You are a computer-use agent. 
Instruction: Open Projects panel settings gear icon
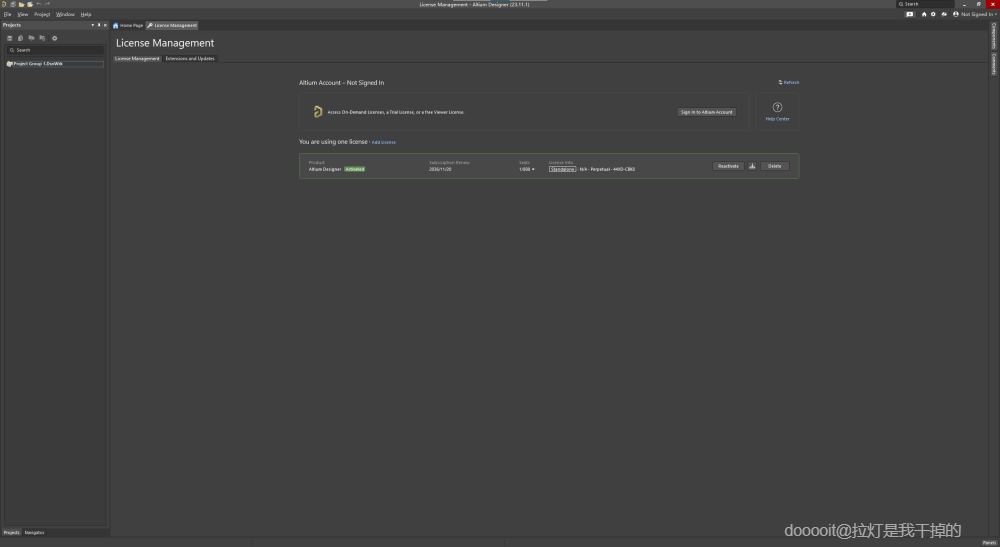(54, 38)
